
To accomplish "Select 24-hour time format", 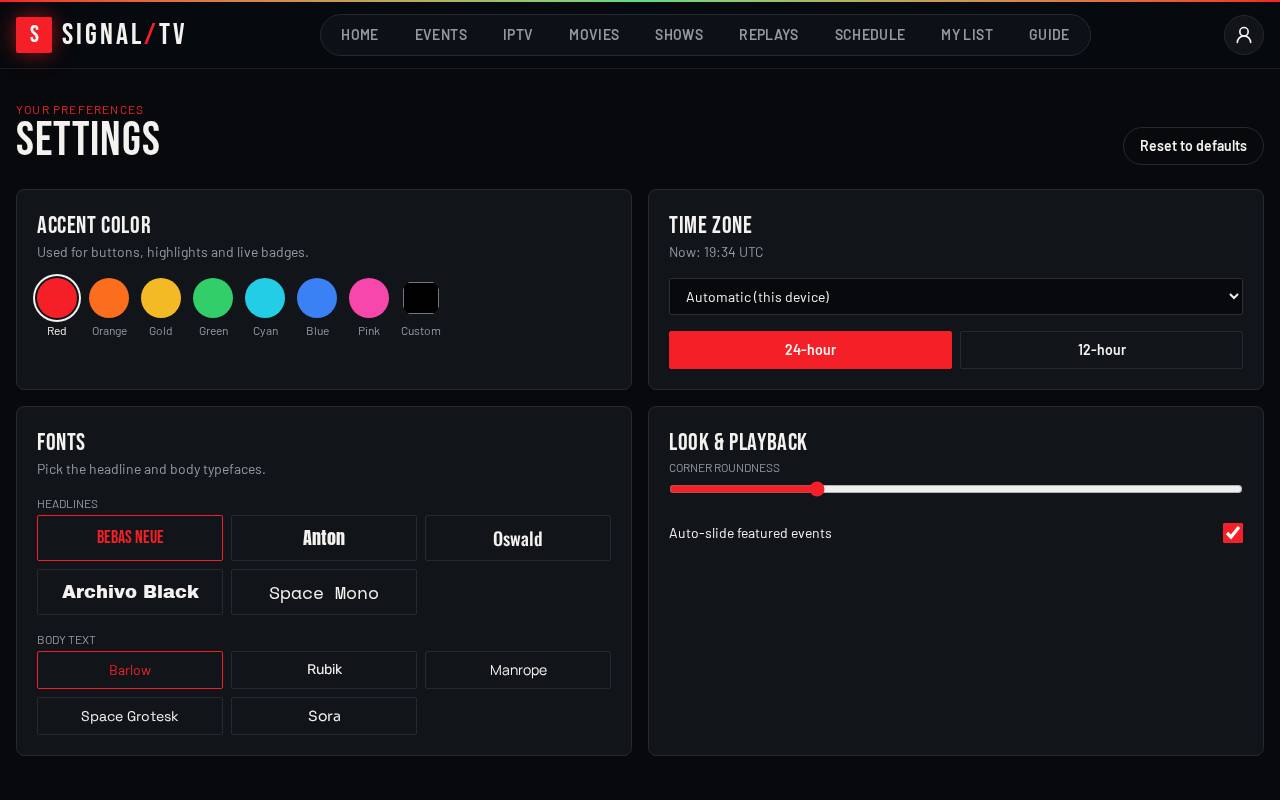I will [810, 350].
